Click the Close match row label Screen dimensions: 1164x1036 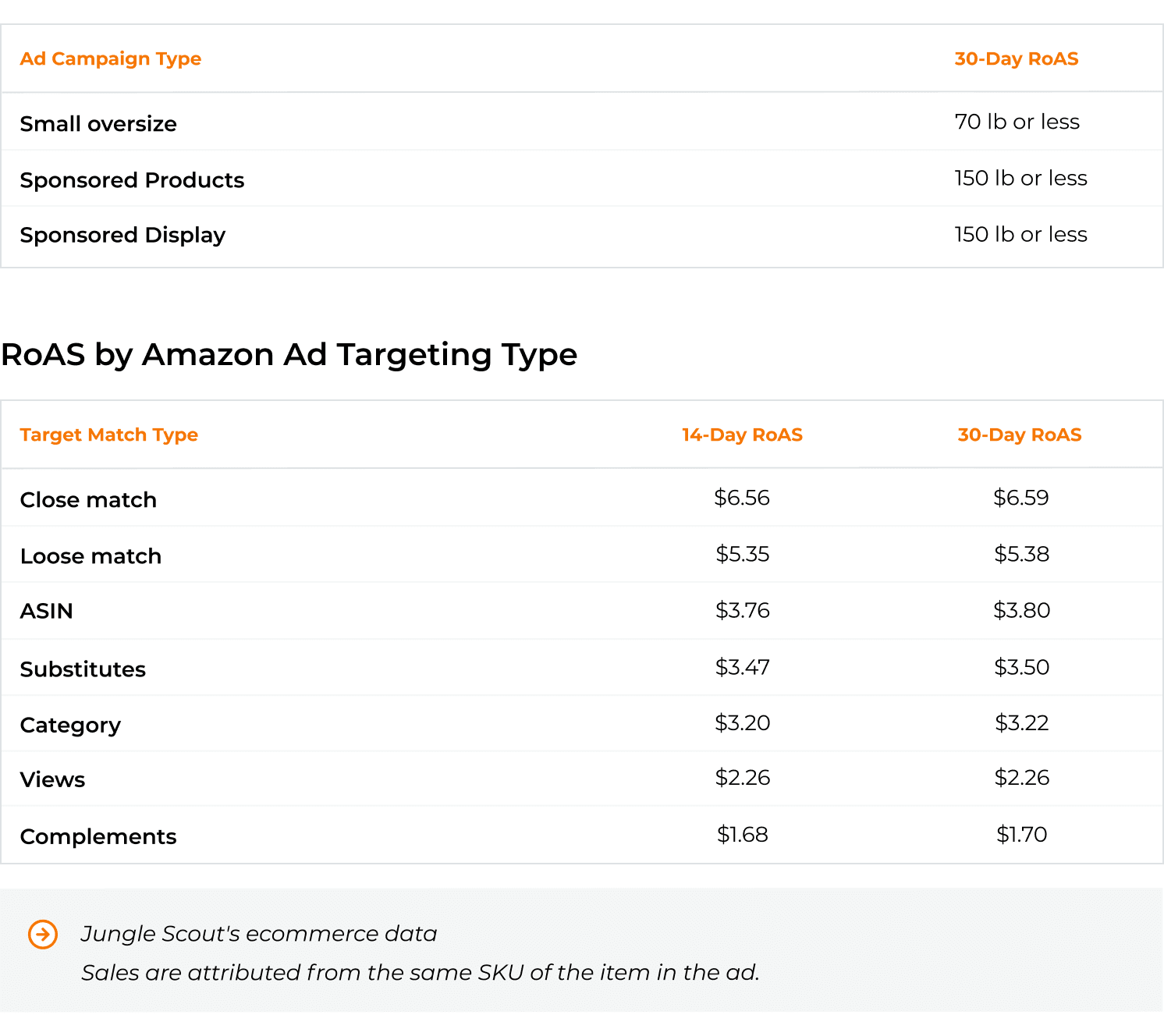tap(88, 500)
